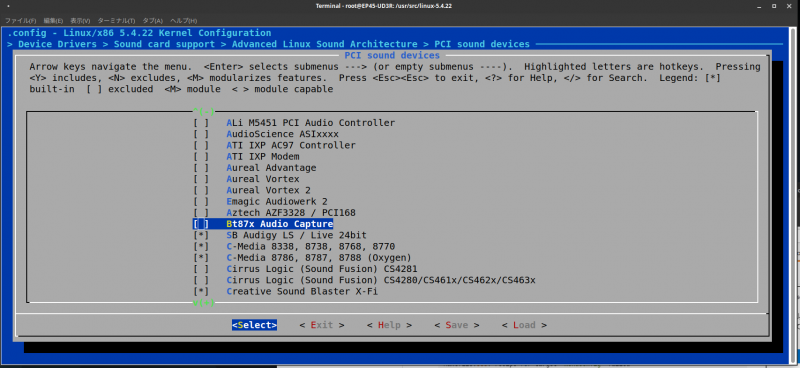Maximize the Terminal window
The height and width of the screenshot is (368, 800).
[x=775, y=6]
